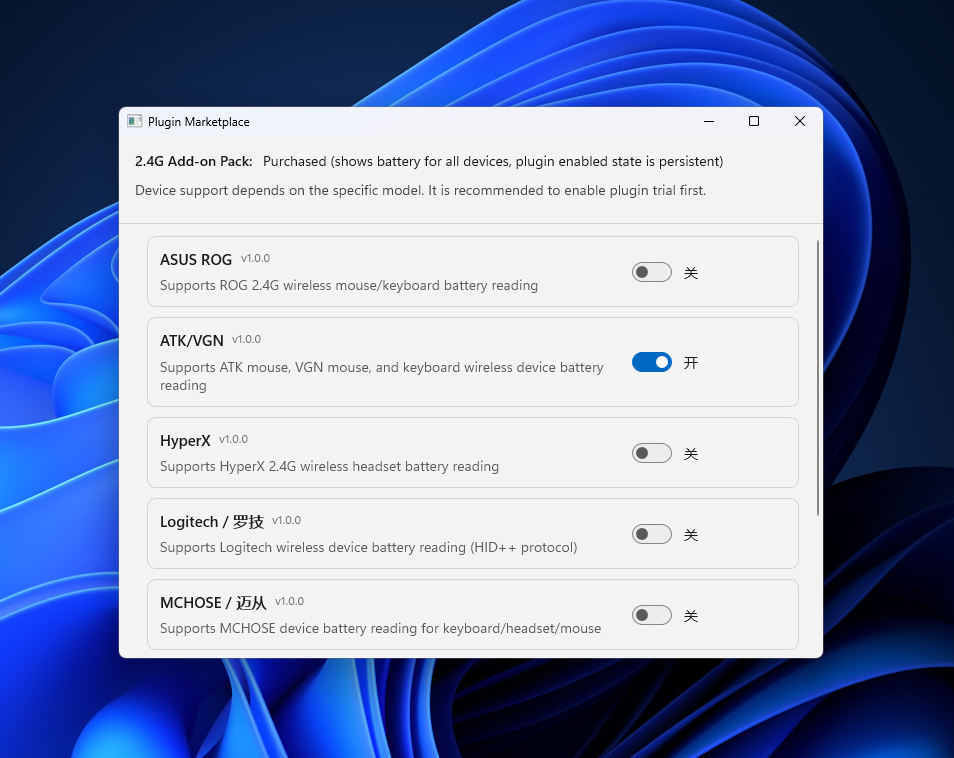Select the HyperX plugin card
This screenshot has width=954, height=758.
(400, 452)
